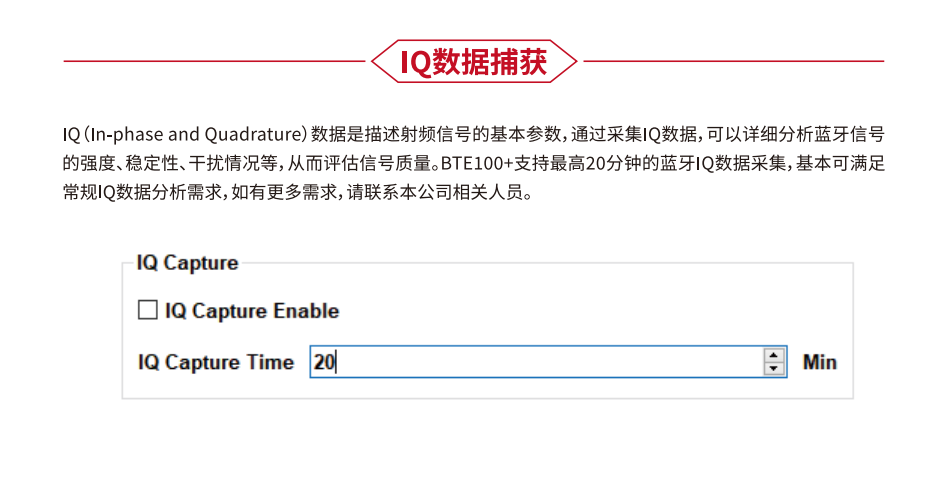This screenshot has height=504, width=951.
Task: Increase IQ Capture Time with up arrow
Action: [773, 355]
